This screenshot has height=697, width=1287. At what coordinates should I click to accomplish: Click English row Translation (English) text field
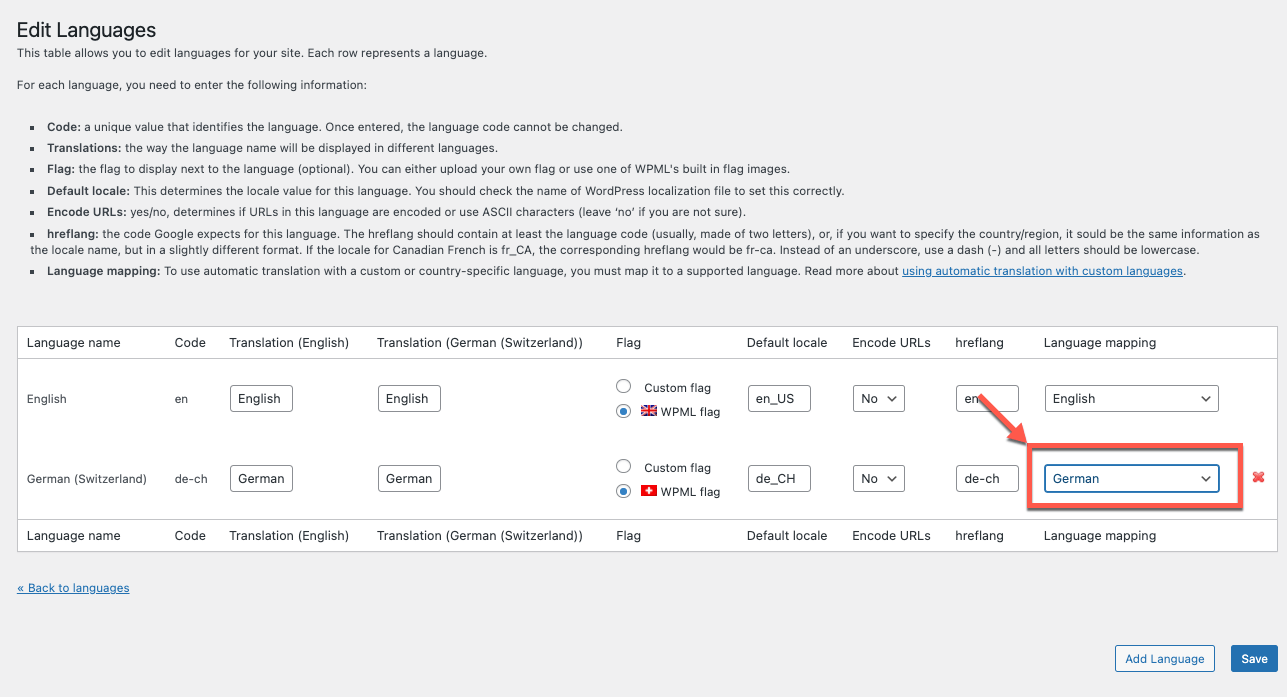coord(261,398)
